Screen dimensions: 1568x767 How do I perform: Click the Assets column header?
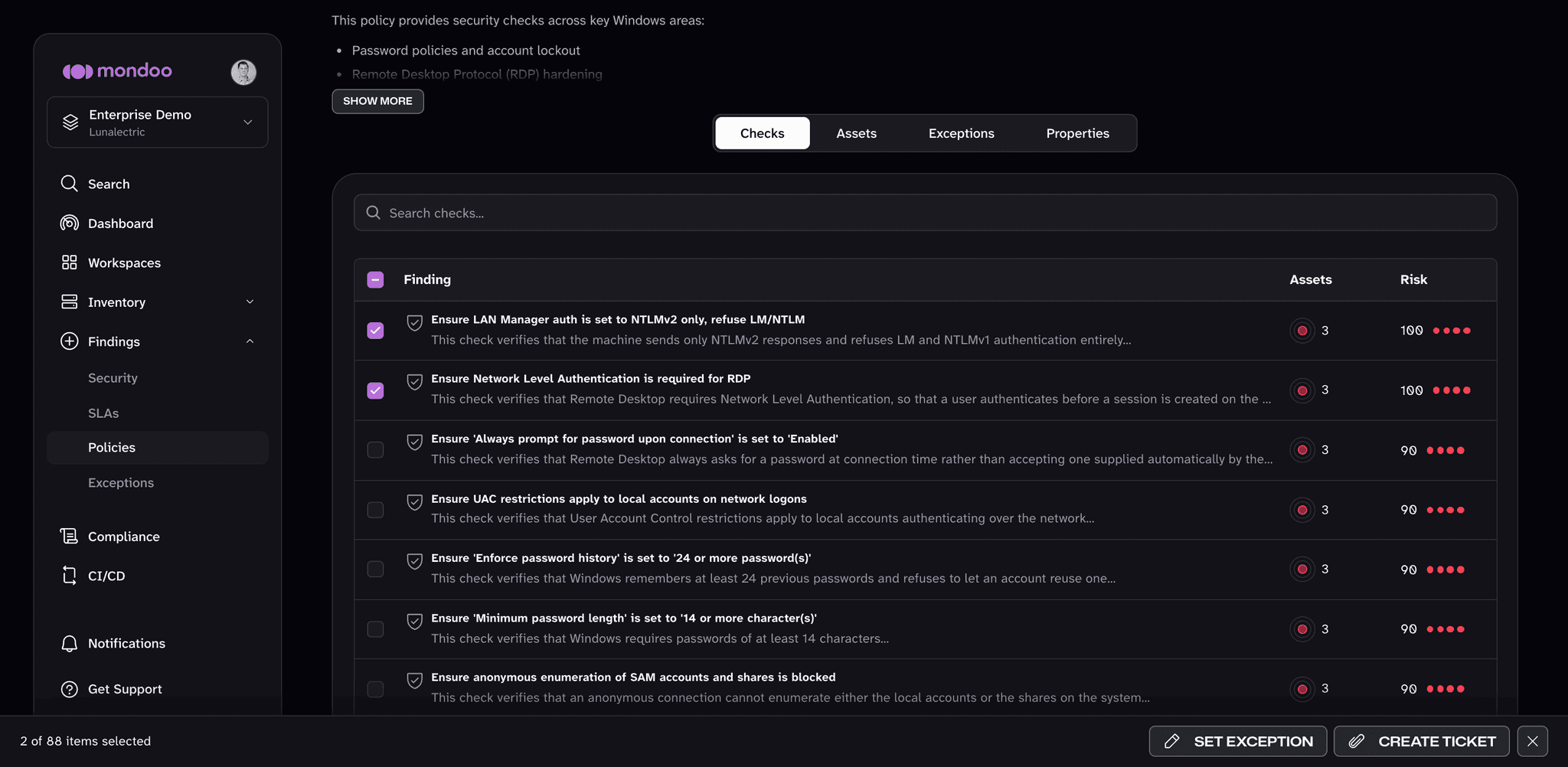point(1311,279)
